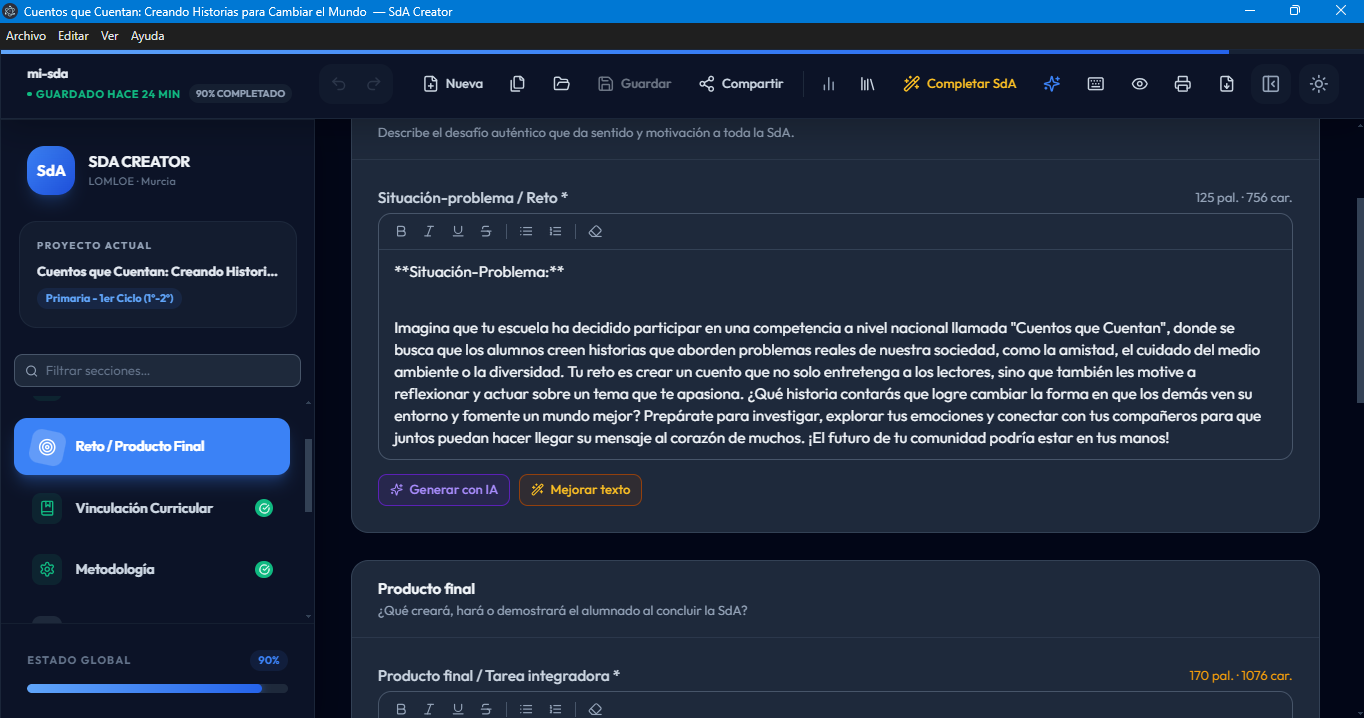This screenshot has height=718, width=1364.
Task: Open a project with the folder icon
Action: (561, 84)
